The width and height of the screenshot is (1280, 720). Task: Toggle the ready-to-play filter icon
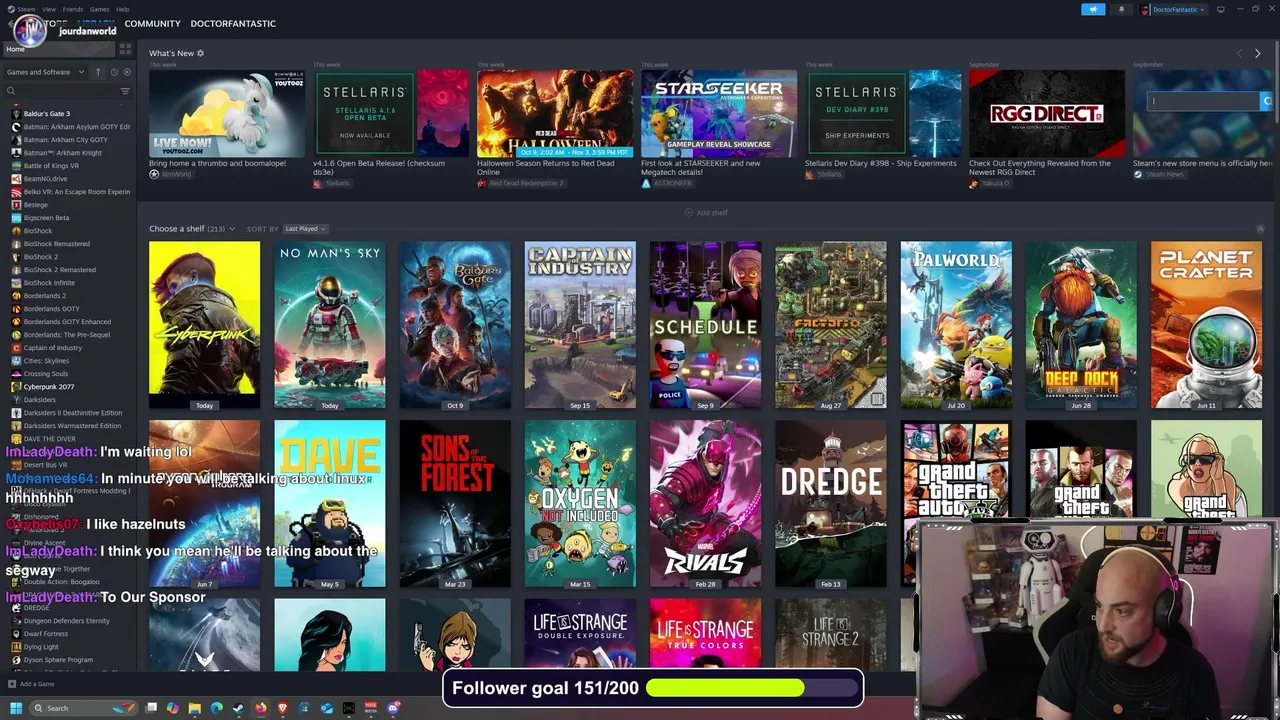coord(126,72)
